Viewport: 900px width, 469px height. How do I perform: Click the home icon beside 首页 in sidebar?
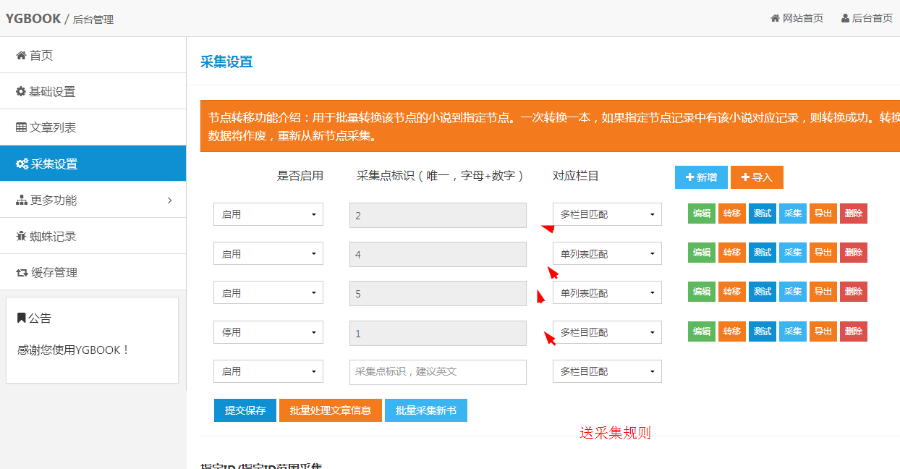point(21,56)
